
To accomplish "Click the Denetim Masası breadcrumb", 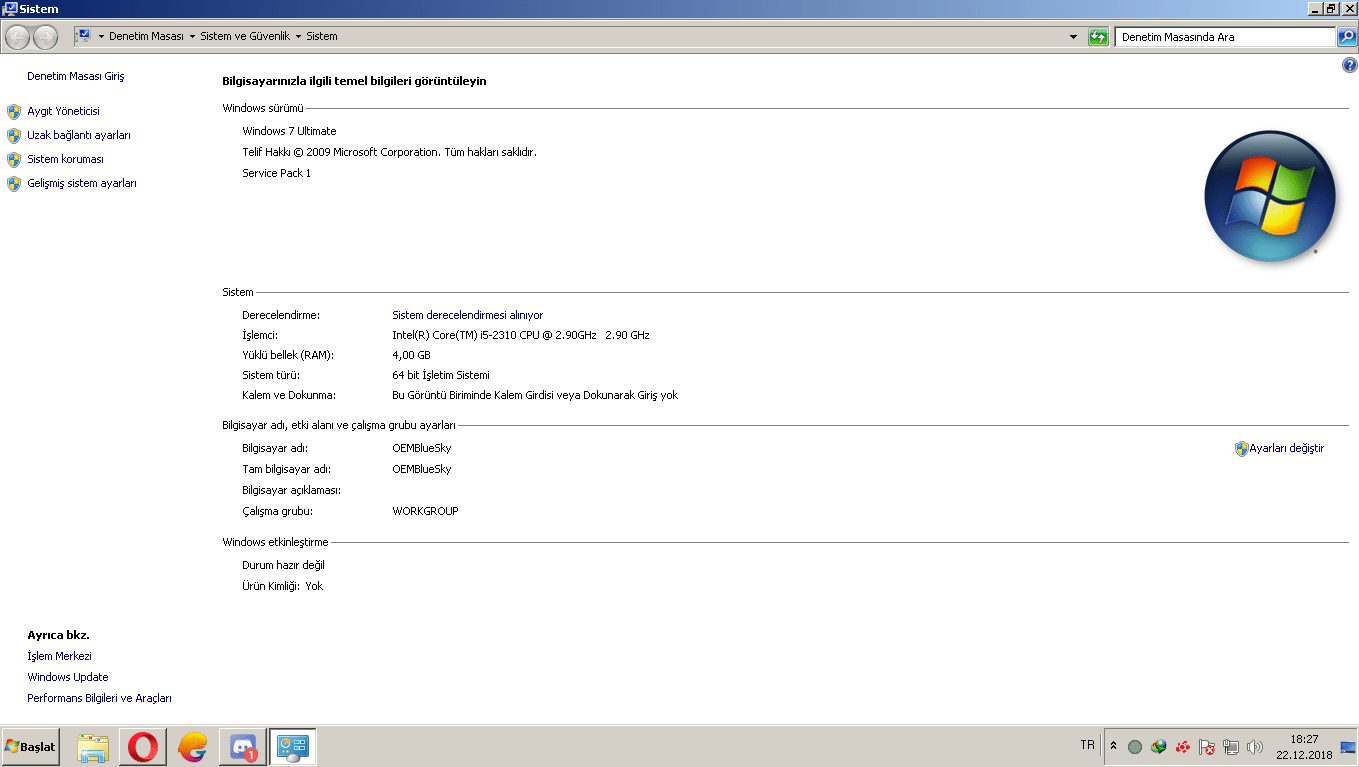I will (x=146, y=36).
